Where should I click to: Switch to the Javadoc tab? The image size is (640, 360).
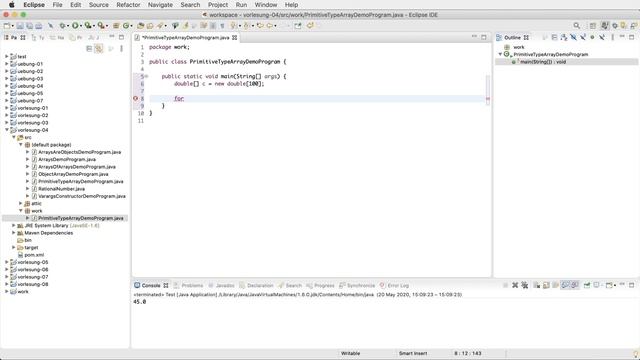click(x=222, y=285)
